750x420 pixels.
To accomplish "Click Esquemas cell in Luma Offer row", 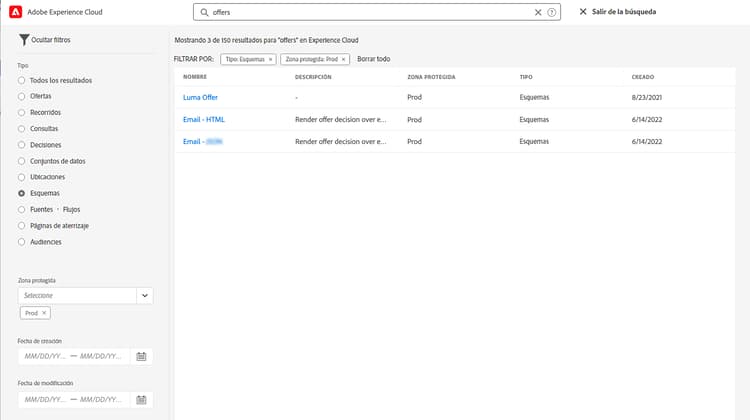I will click(534, 97).
